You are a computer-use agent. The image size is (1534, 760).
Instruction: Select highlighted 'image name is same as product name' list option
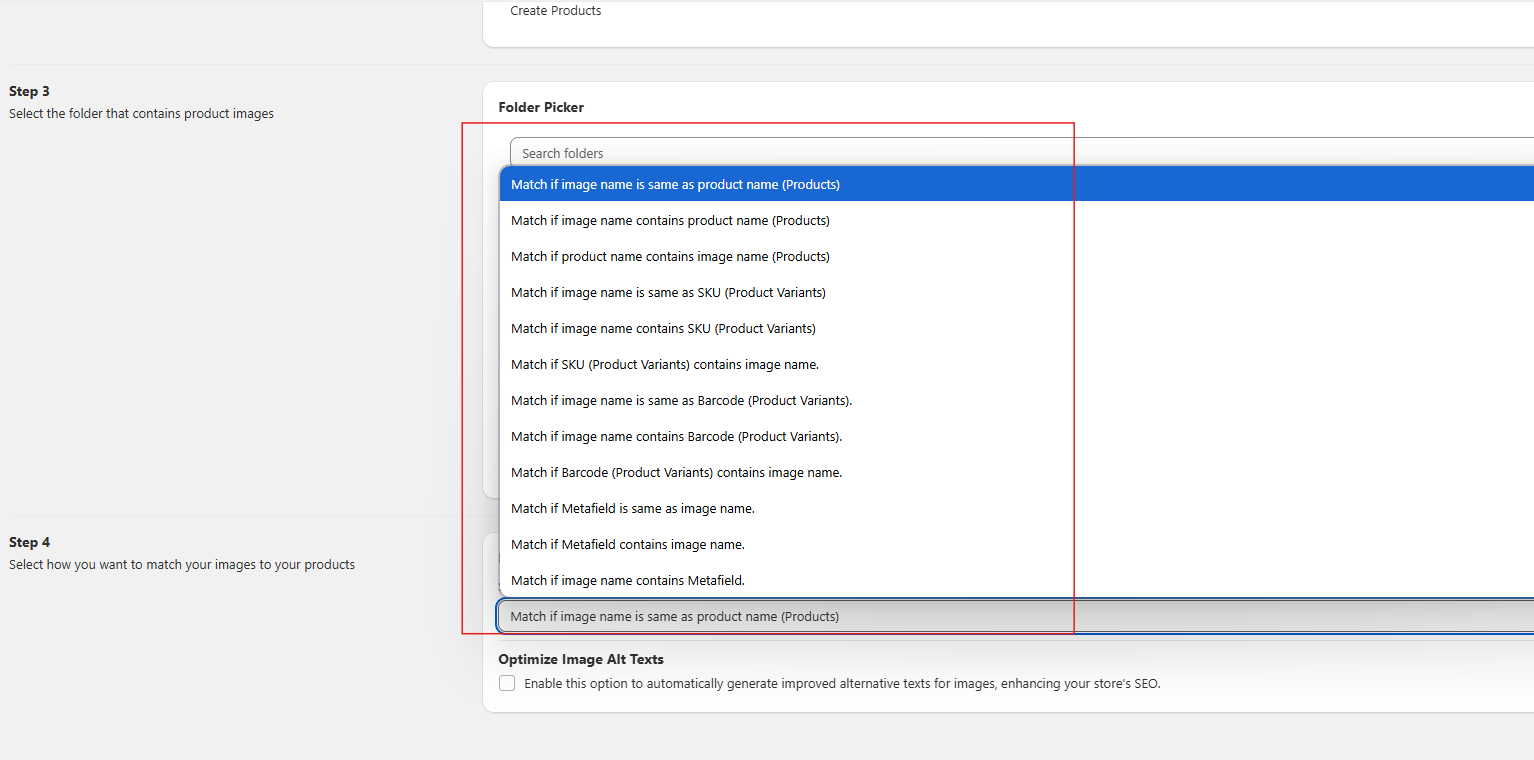click(x=675, y=184)
